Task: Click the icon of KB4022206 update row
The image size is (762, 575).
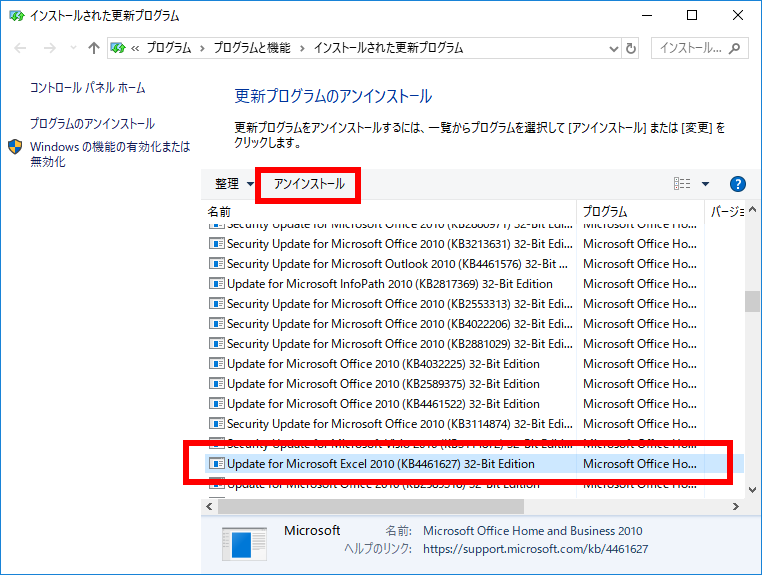Action: pos(216,324)
